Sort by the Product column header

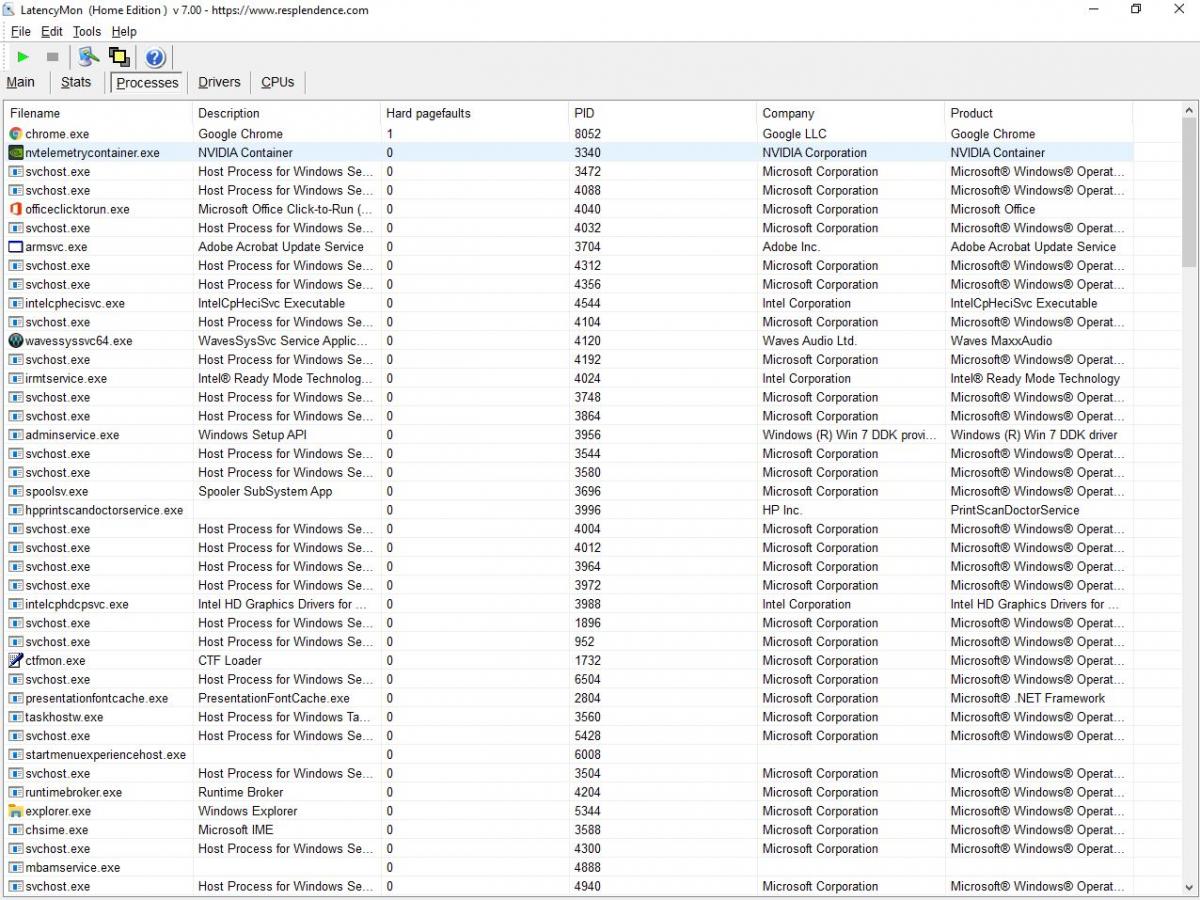point(1038,113)
